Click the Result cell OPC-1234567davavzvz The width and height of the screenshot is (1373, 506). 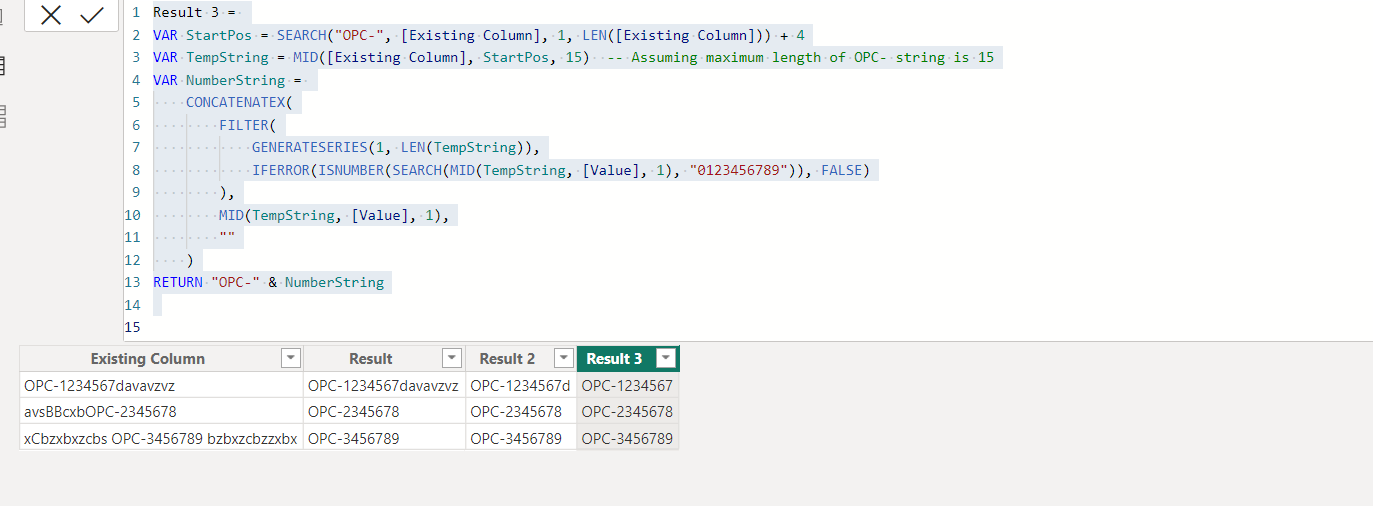[384, 385]
